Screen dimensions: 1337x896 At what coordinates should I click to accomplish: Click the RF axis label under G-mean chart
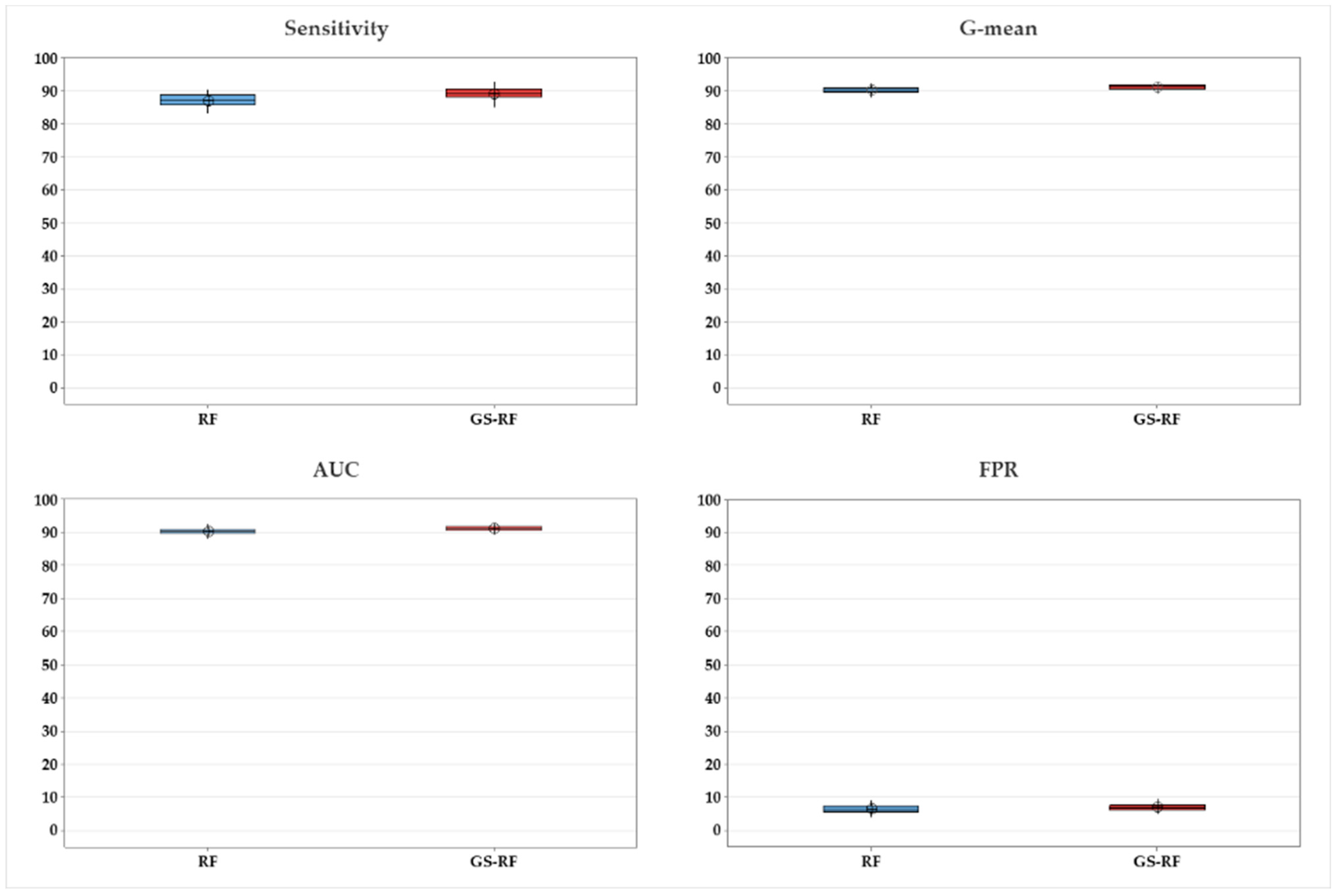click(x=871, y=419)
